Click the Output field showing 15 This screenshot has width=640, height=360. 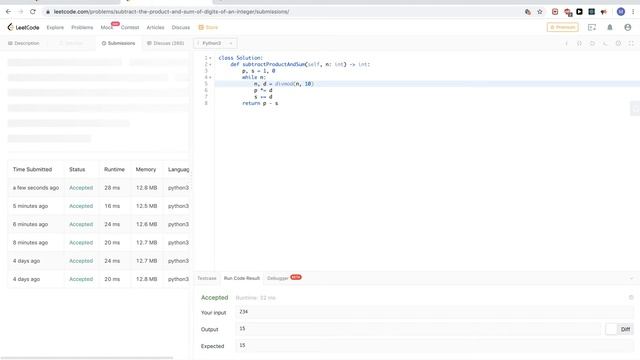(418, 329)
